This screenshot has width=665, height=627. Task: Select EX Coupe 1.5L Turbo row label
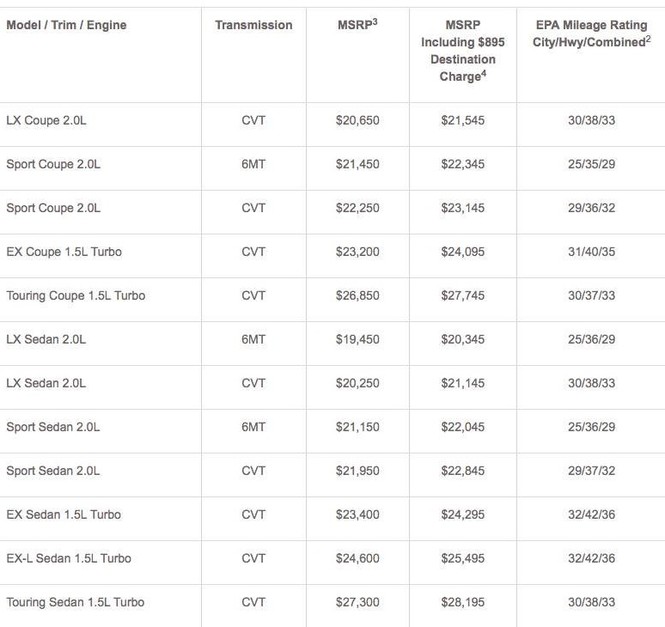pos(64,252)
